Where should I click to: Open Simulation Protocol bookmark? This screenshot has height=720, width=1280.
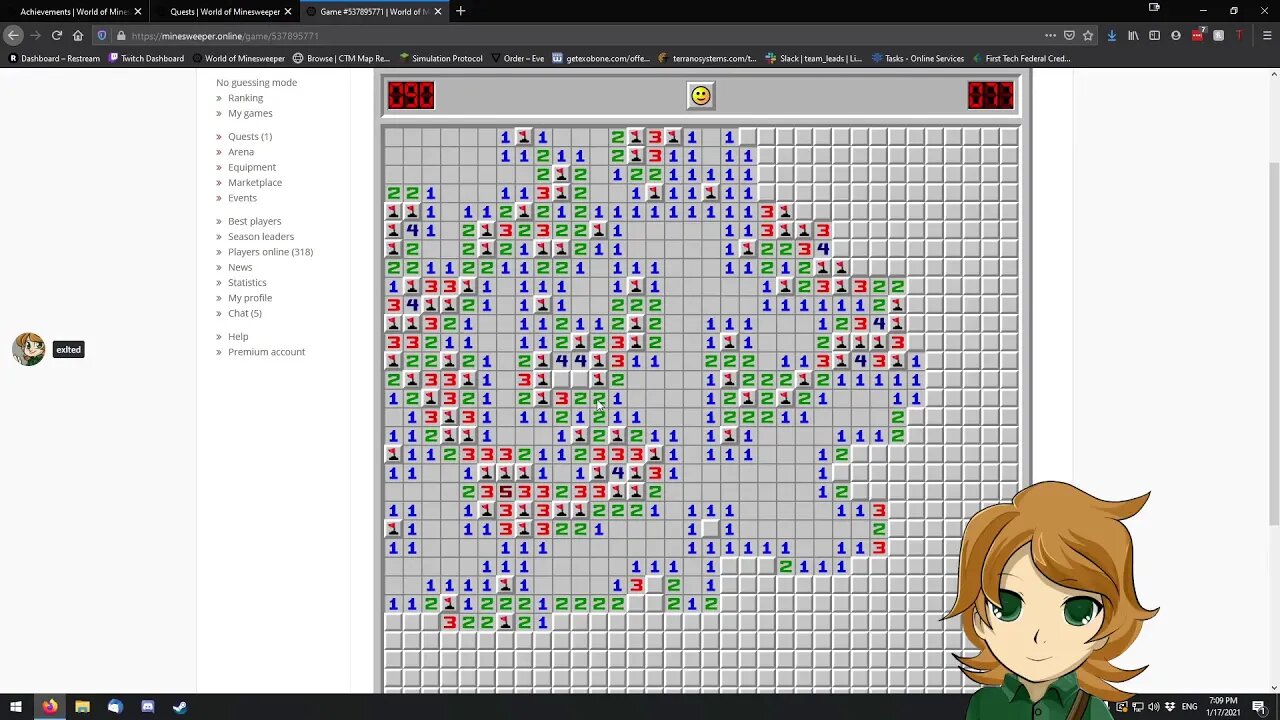(x=440, y=58)
